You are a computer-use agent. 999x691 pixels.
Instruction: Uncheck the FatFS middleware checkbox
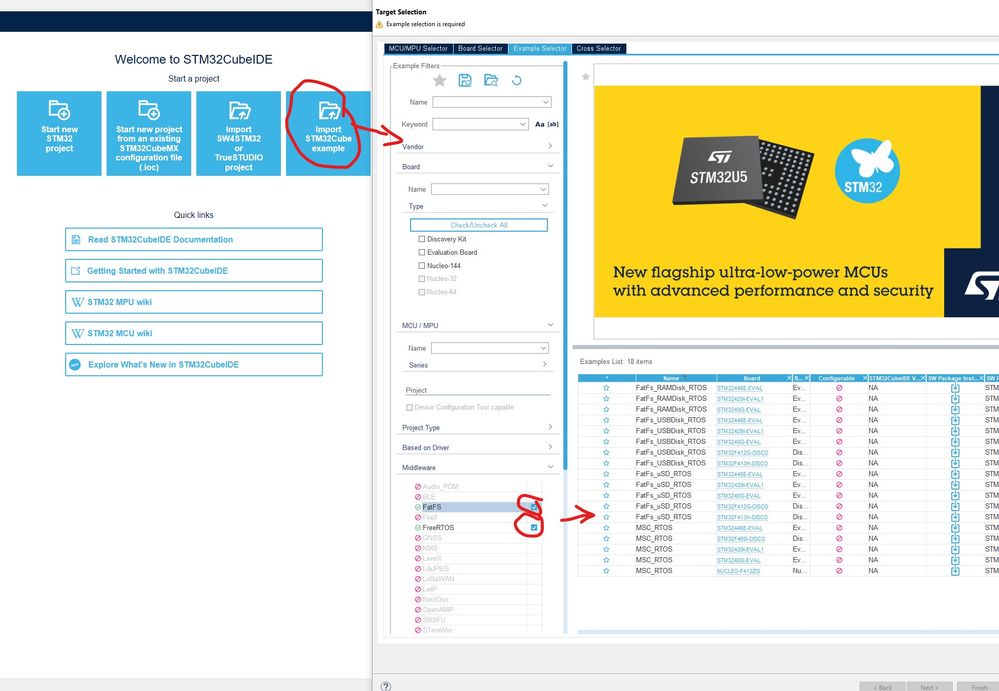pos(535,508)
